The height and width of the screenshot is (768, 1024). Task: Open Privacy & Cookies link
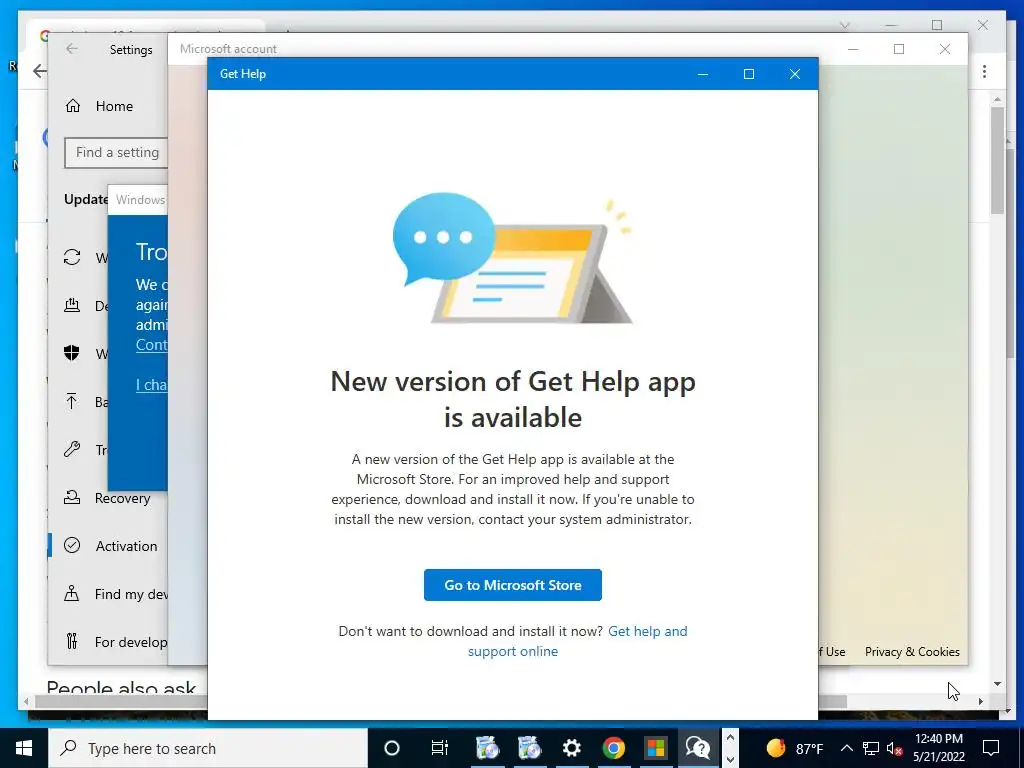point(912,652)
